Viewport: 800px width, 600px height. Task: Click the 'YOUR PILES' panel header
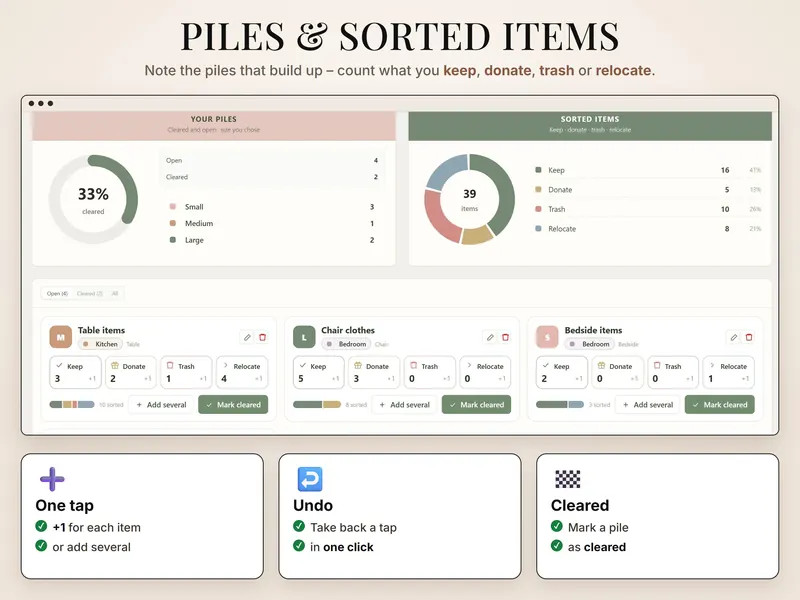[x=214, y=126]
